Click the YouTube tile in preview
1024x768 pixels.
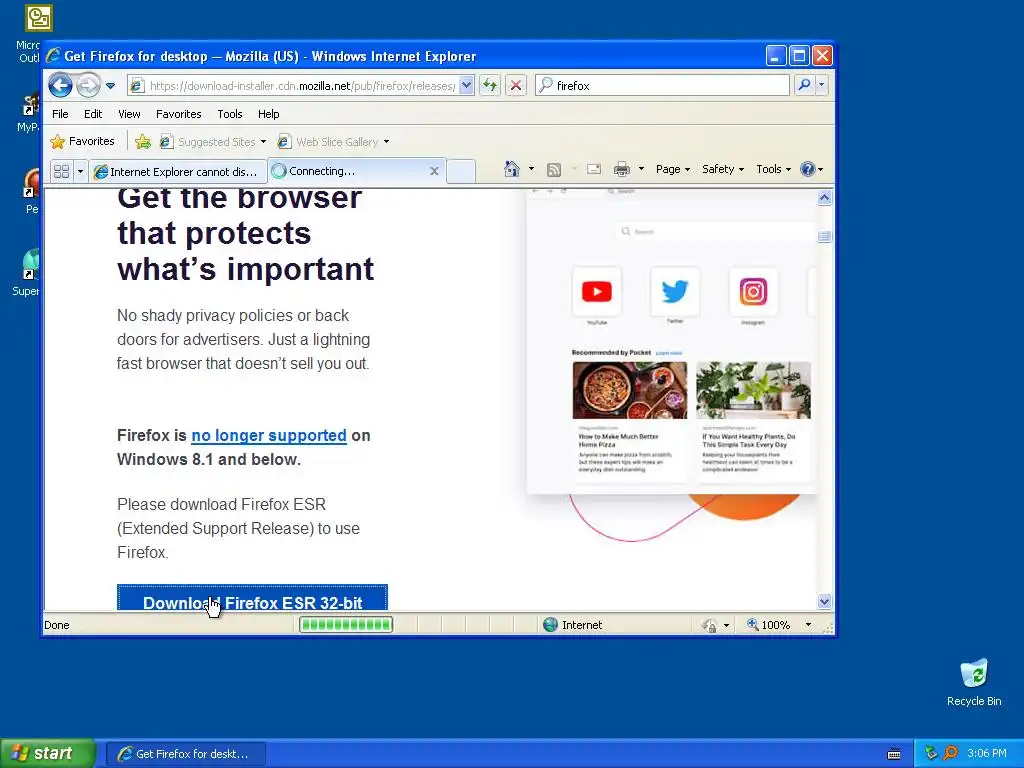tap(597, 292)
